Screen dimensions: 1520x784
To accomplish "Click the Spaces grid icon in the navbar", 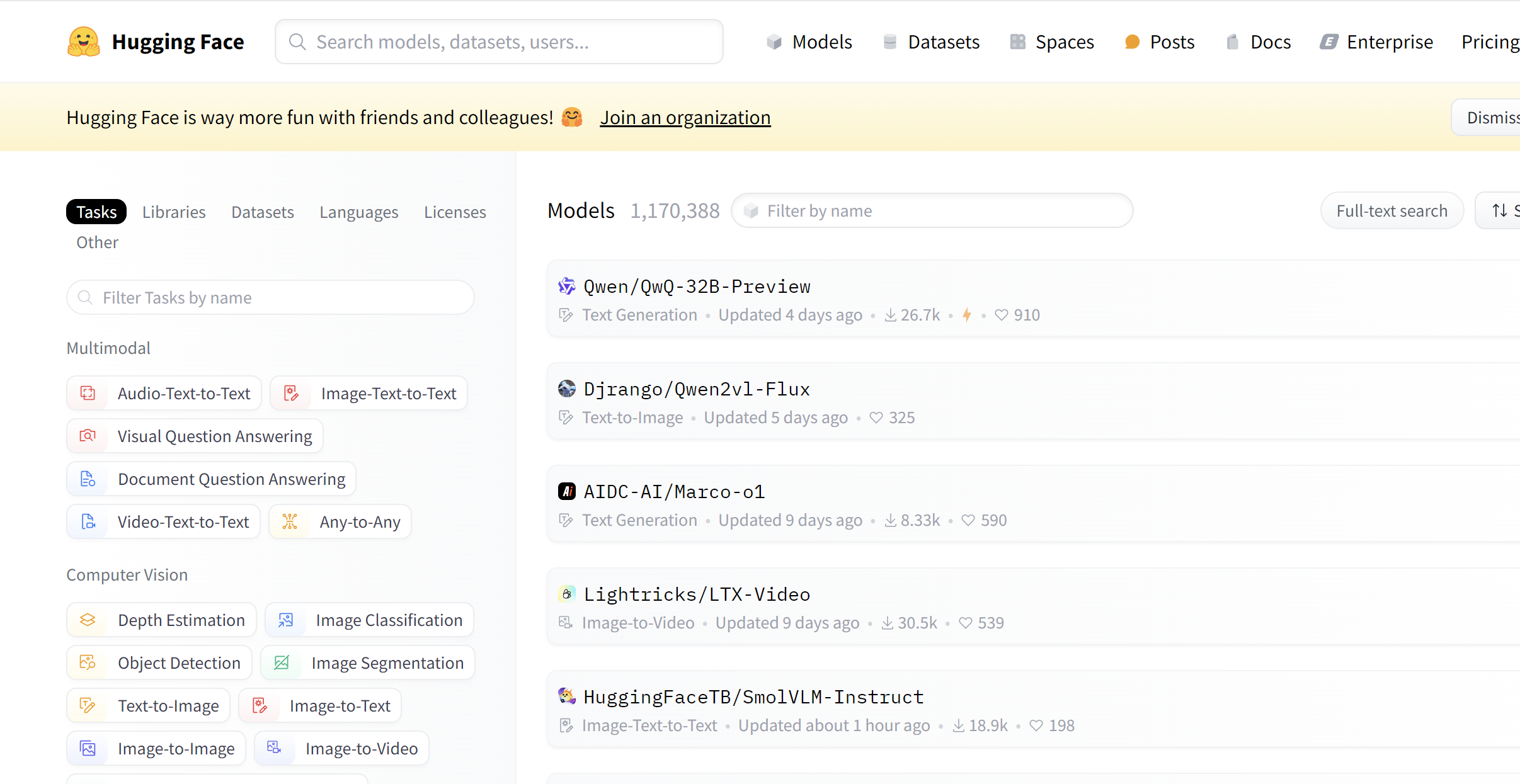I will tap(1017, 42).
